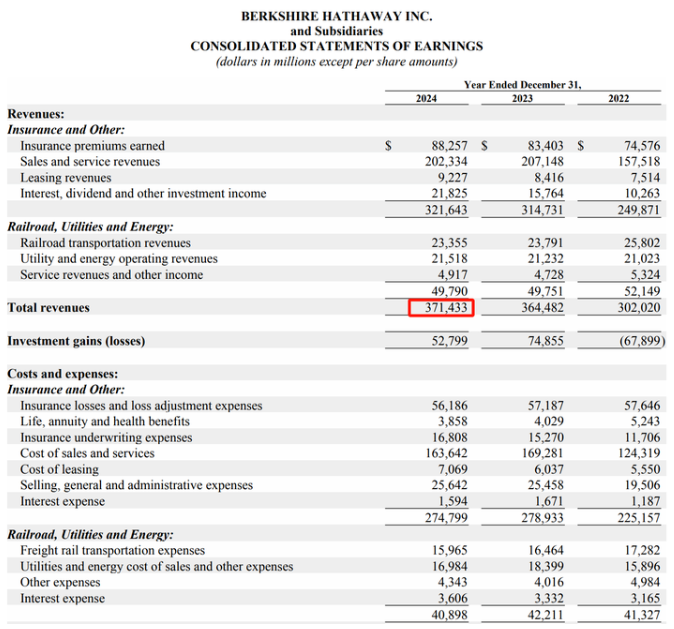674x629 pixels.
Task: Select the total revenues value 302,020
Action: tap(639, 308)
